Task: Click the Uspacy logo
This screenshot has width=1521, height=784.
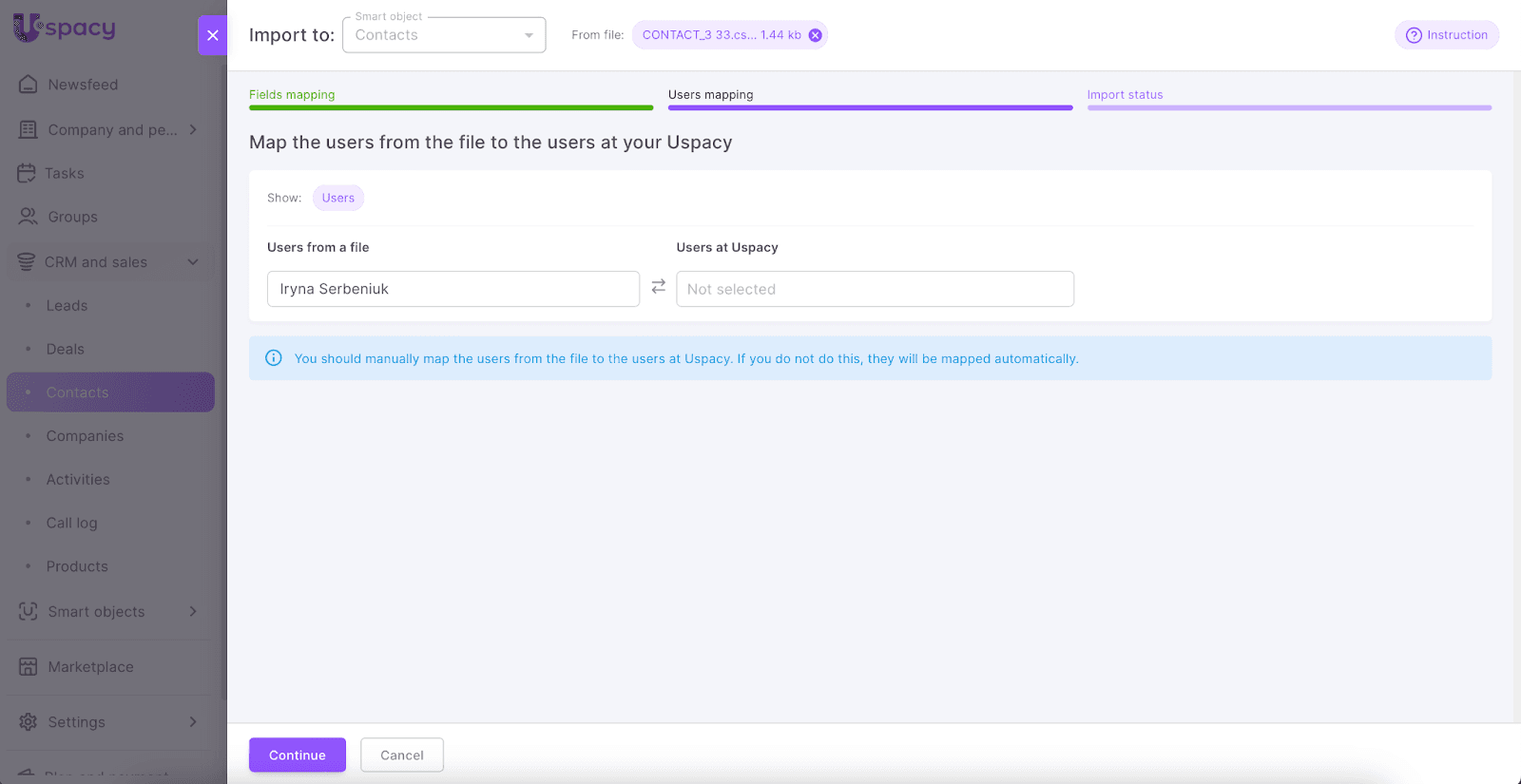Action: coord(65,28)
